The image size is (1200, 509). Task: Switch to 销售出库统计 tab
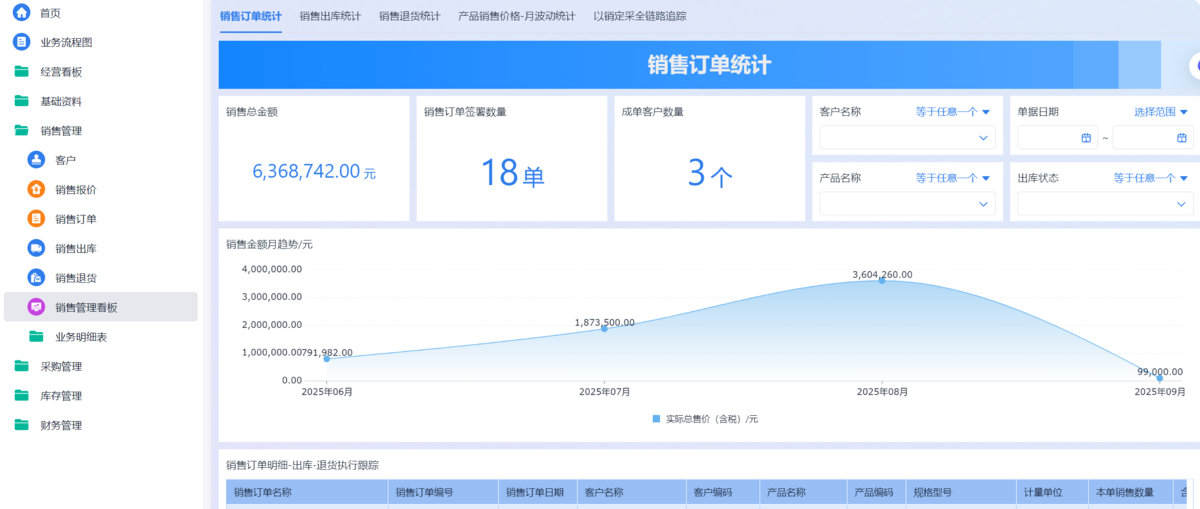[x=330, y=16]
